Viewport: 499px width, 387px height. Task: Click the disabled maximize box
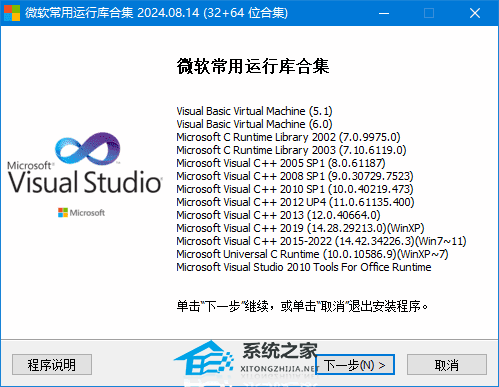(x=429, y=13)
